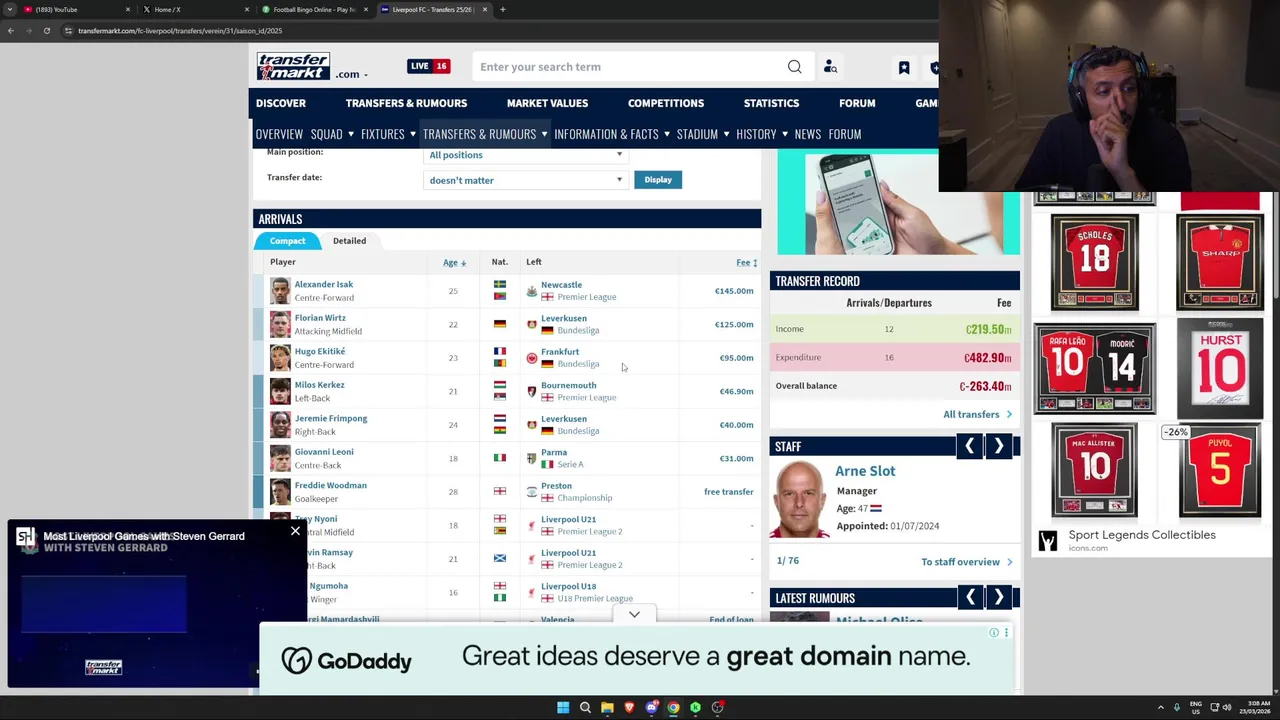Open the Main position dropdown

526,155
